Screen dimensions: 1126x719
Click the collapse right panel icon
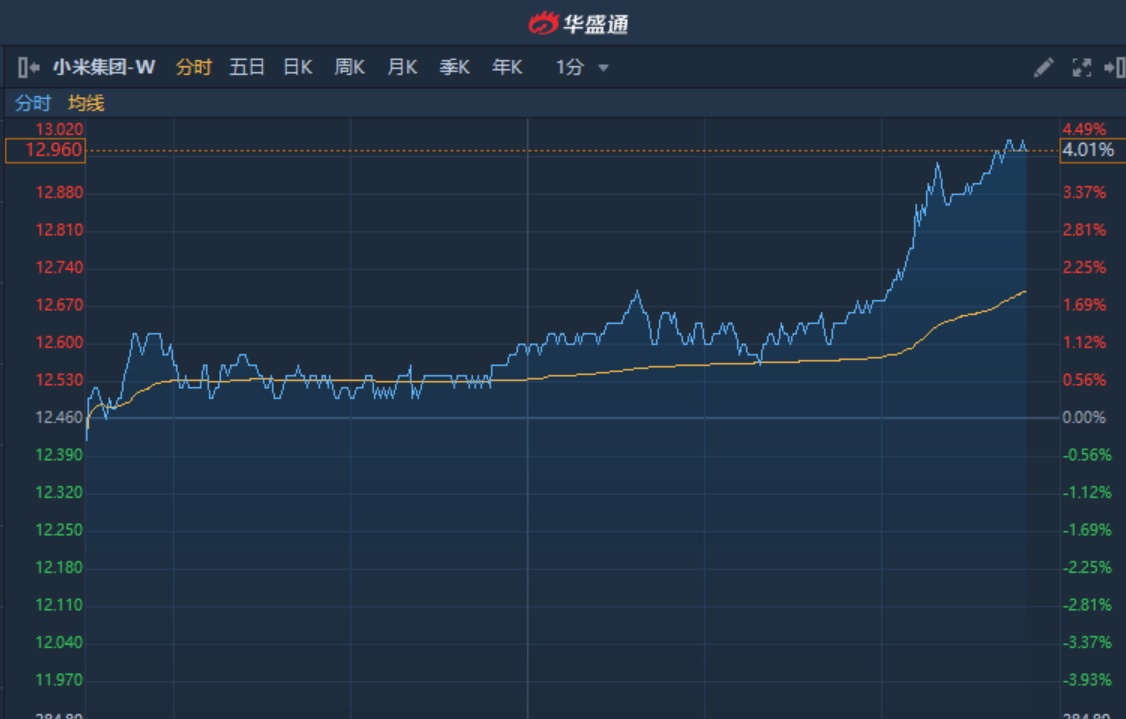(1113, 68)
